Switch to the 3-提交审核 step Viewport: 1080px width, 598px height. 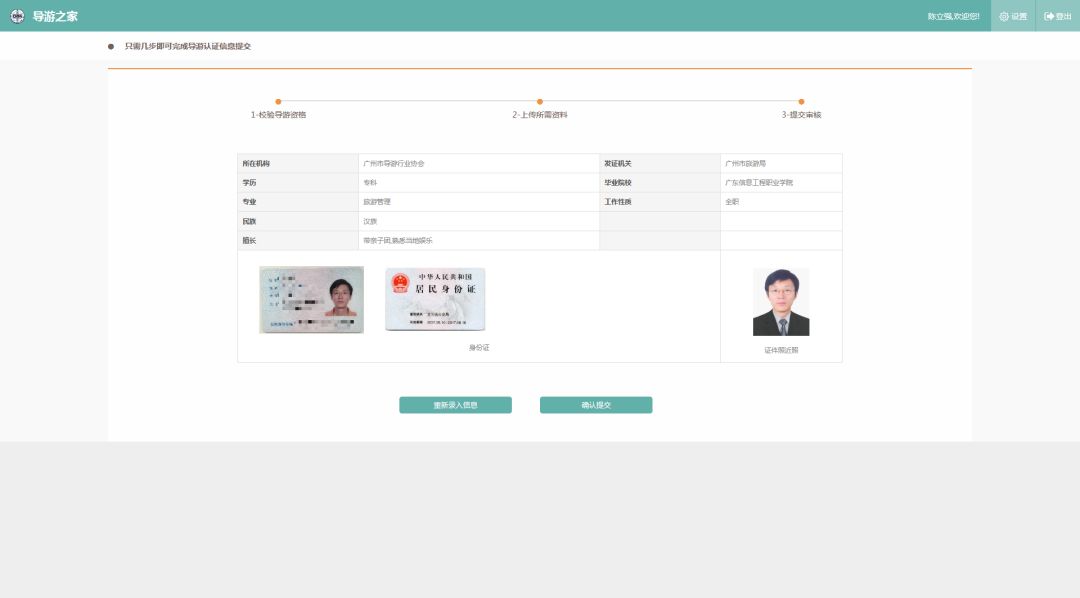800,114
